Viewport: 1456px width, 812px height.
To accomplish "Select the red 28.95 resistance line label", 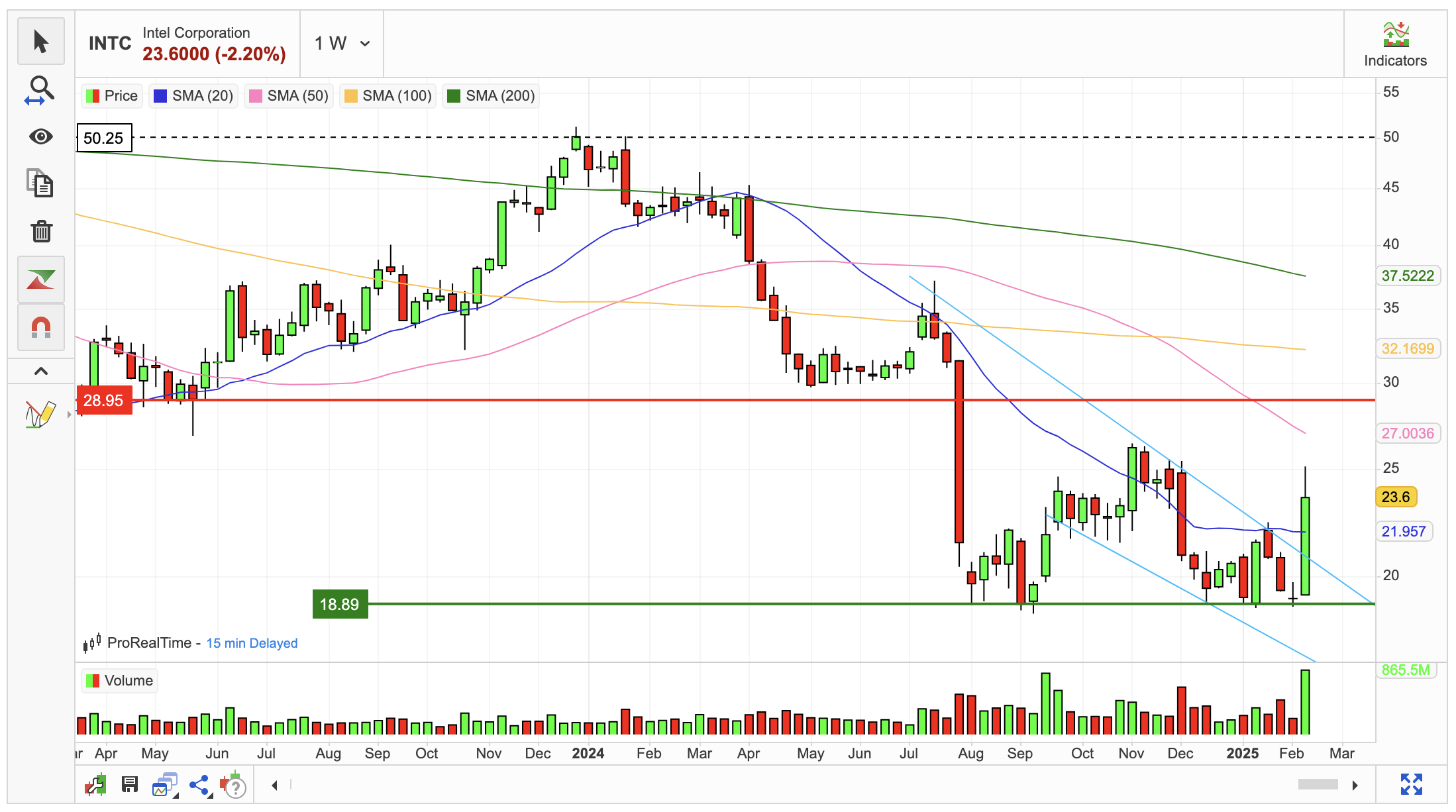I will click(x=104, y=400).
